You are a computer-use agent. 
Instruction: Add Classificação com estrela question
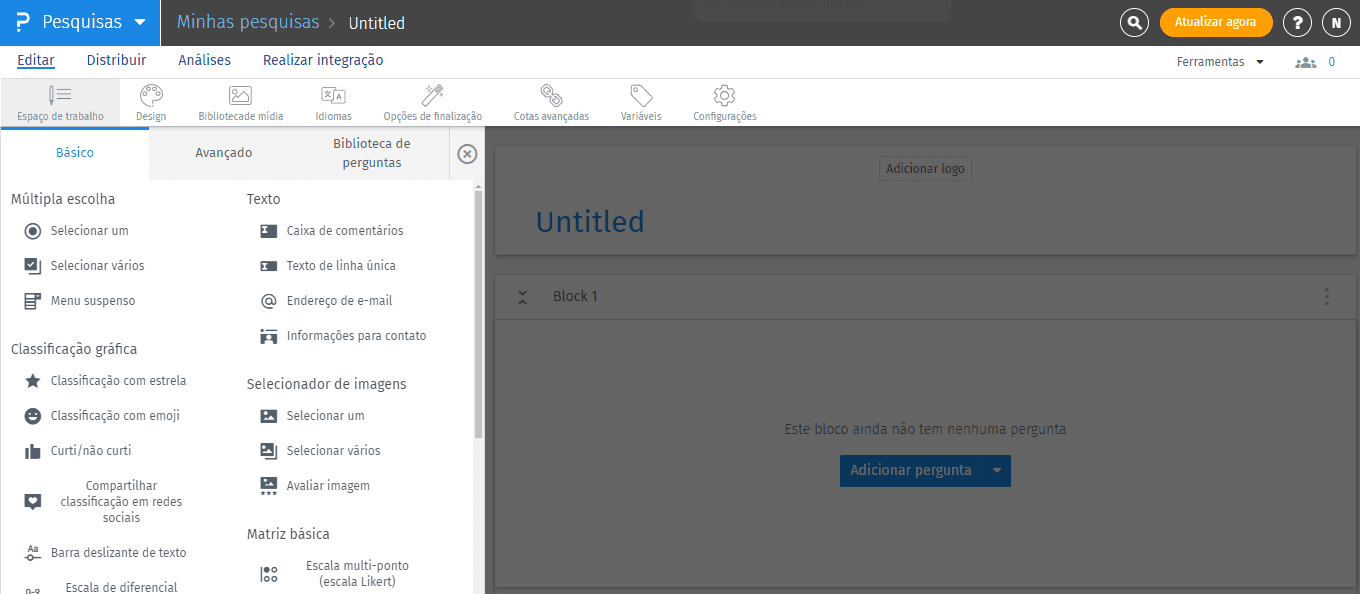click(x=105, y=381)
